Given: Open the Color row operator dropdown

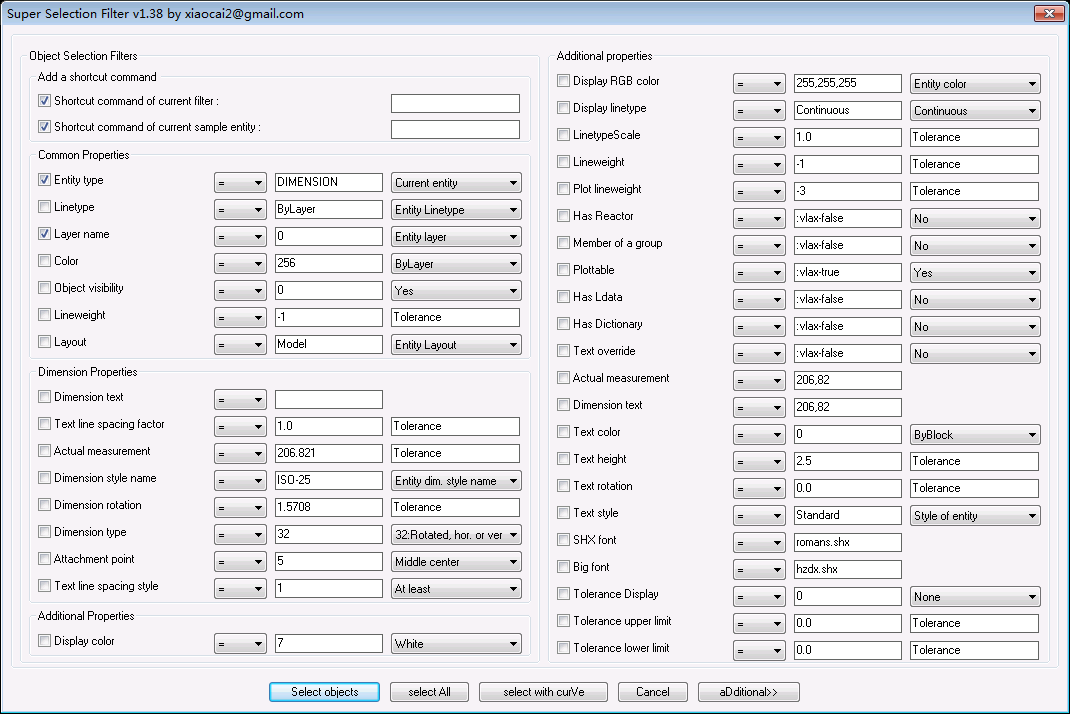Looking at the screenshot, I should coord(240,264).
